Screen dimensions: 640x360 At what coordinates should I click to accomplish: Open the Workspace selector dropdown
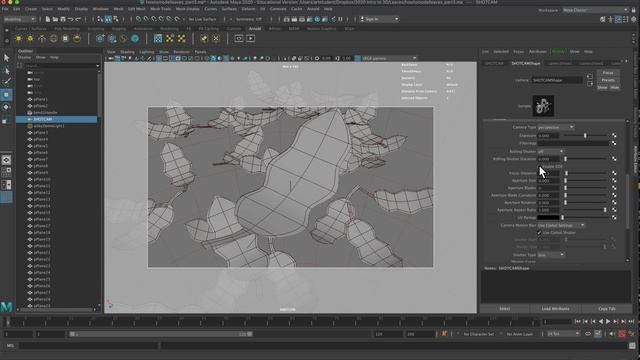(x=595, y=10)
